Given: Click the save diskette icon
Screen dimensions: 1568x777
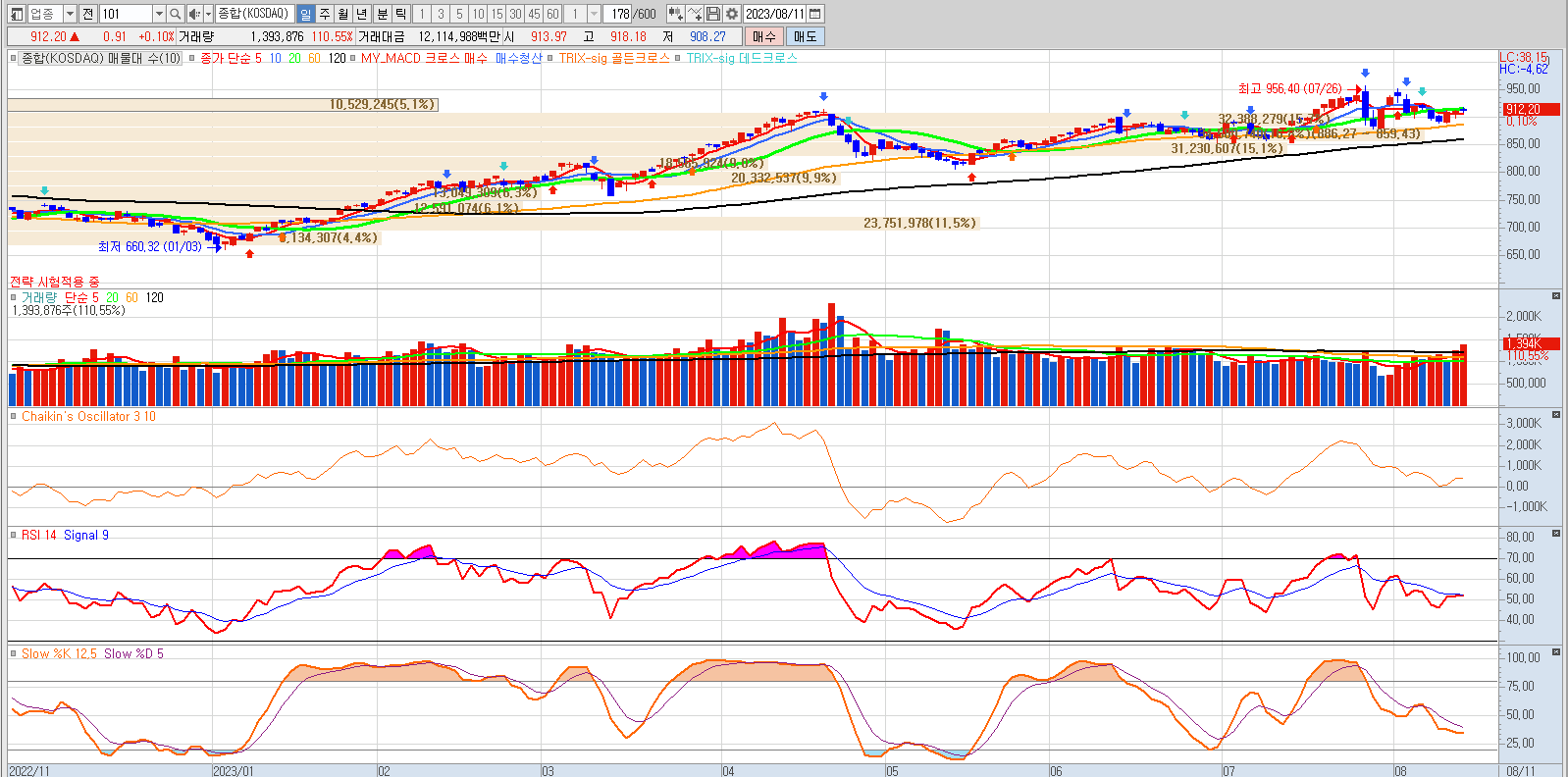Looking at the screenshot, I should [x=713, y=14].
